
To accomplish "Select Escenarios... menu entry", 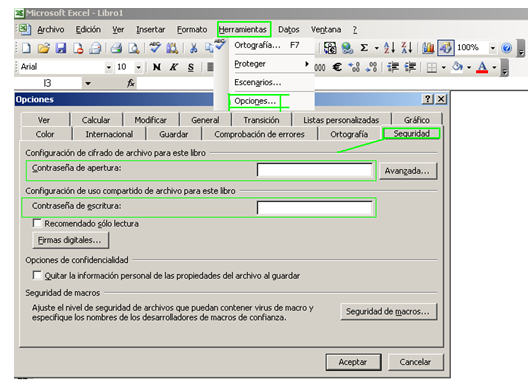I will [258, 82].
